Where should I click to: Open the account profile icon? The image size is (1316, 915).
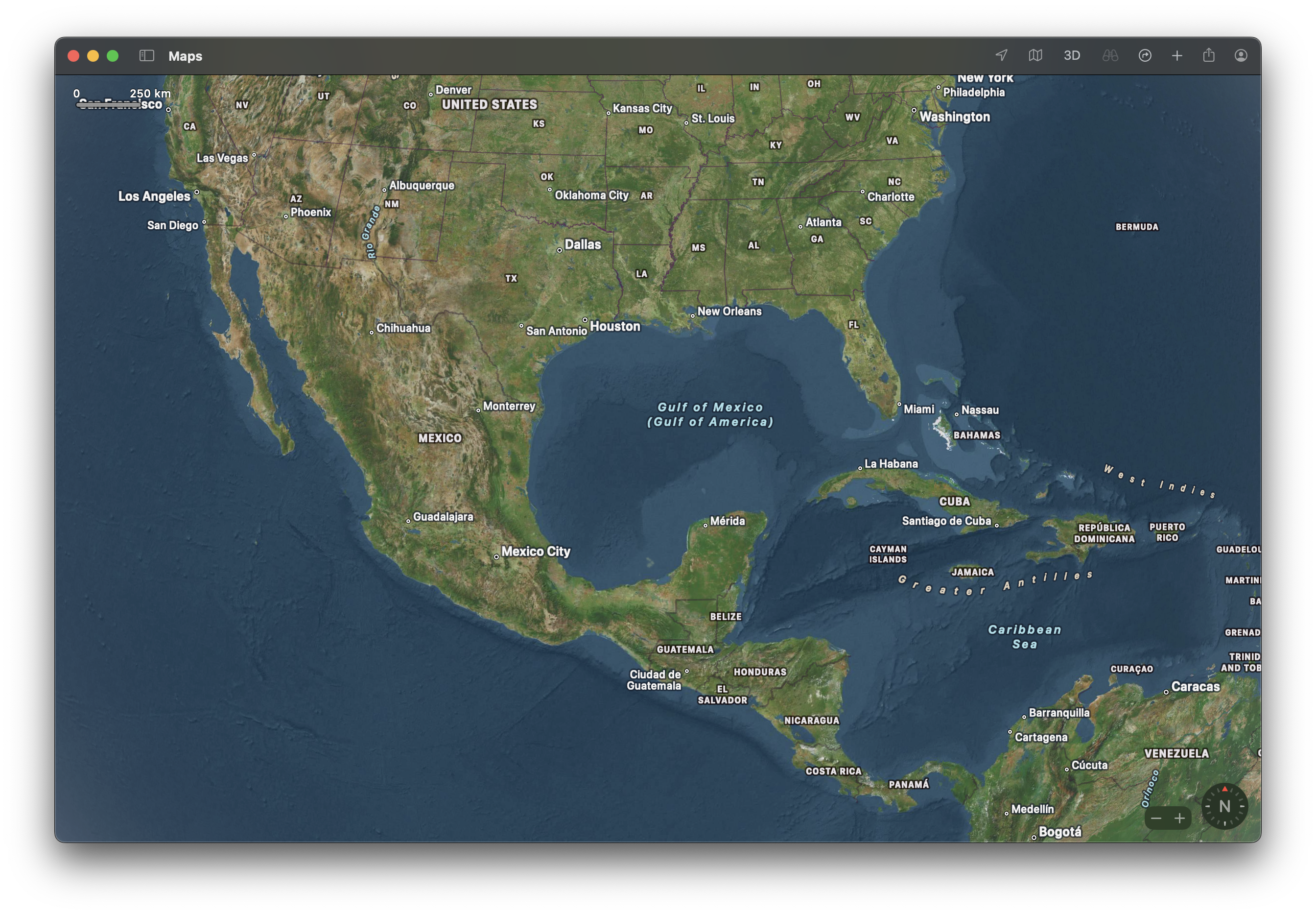coord(1241,56)
